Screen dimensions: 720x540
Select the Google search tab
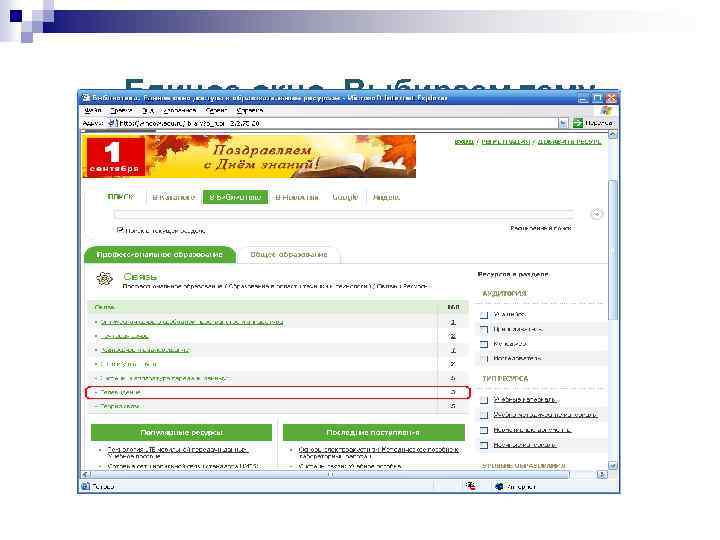click(345, 197)
